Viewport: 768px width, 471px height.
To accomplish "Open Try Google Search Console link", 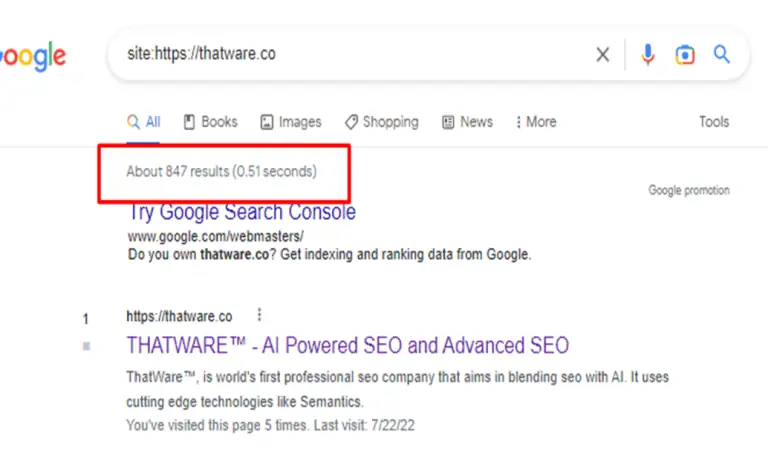I will coord(241,212).
